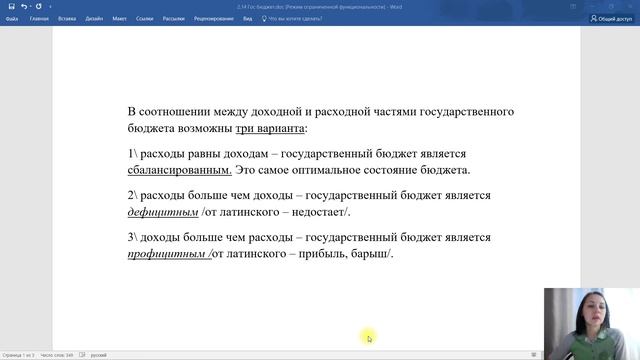Expand Customize Quick Access Toolbar dropdown
The image size is (640, 360).
point(50,7)
